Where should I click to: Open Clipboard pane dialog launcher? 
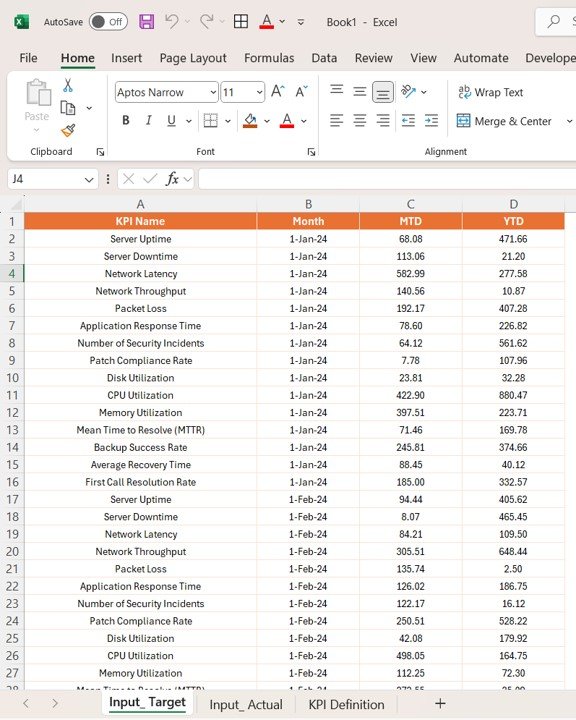pos(100,152)
